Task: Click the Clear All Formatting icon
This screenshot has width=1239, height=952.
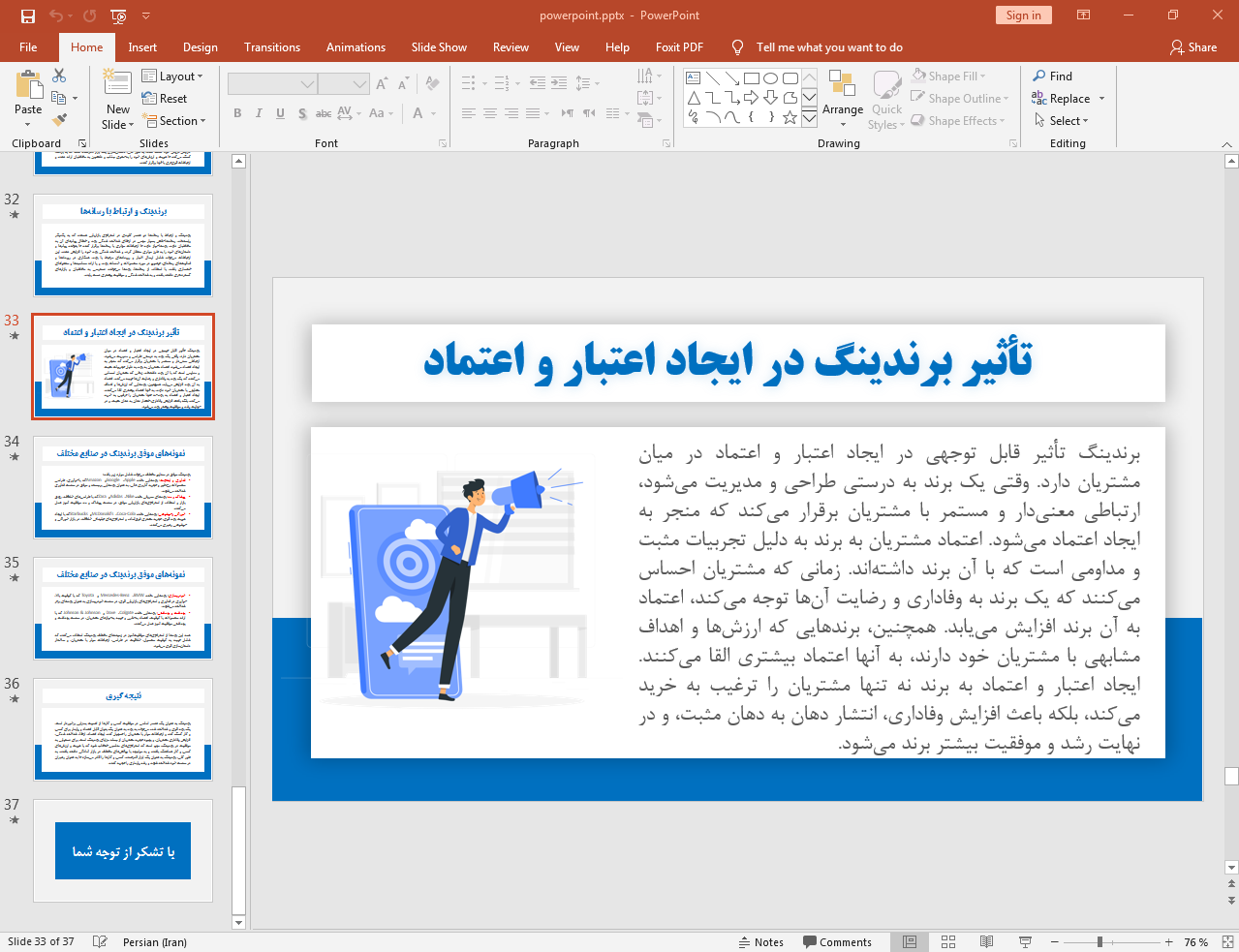Action: (x=432, y=84)
